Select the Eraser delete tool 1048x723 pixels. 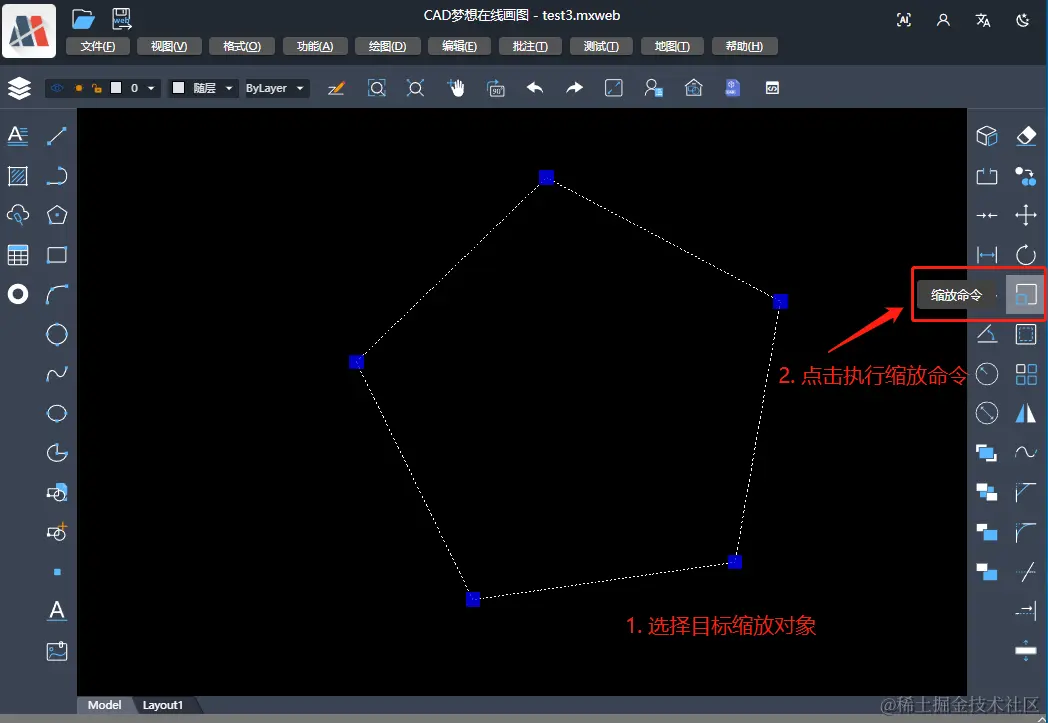[1025, 136]
